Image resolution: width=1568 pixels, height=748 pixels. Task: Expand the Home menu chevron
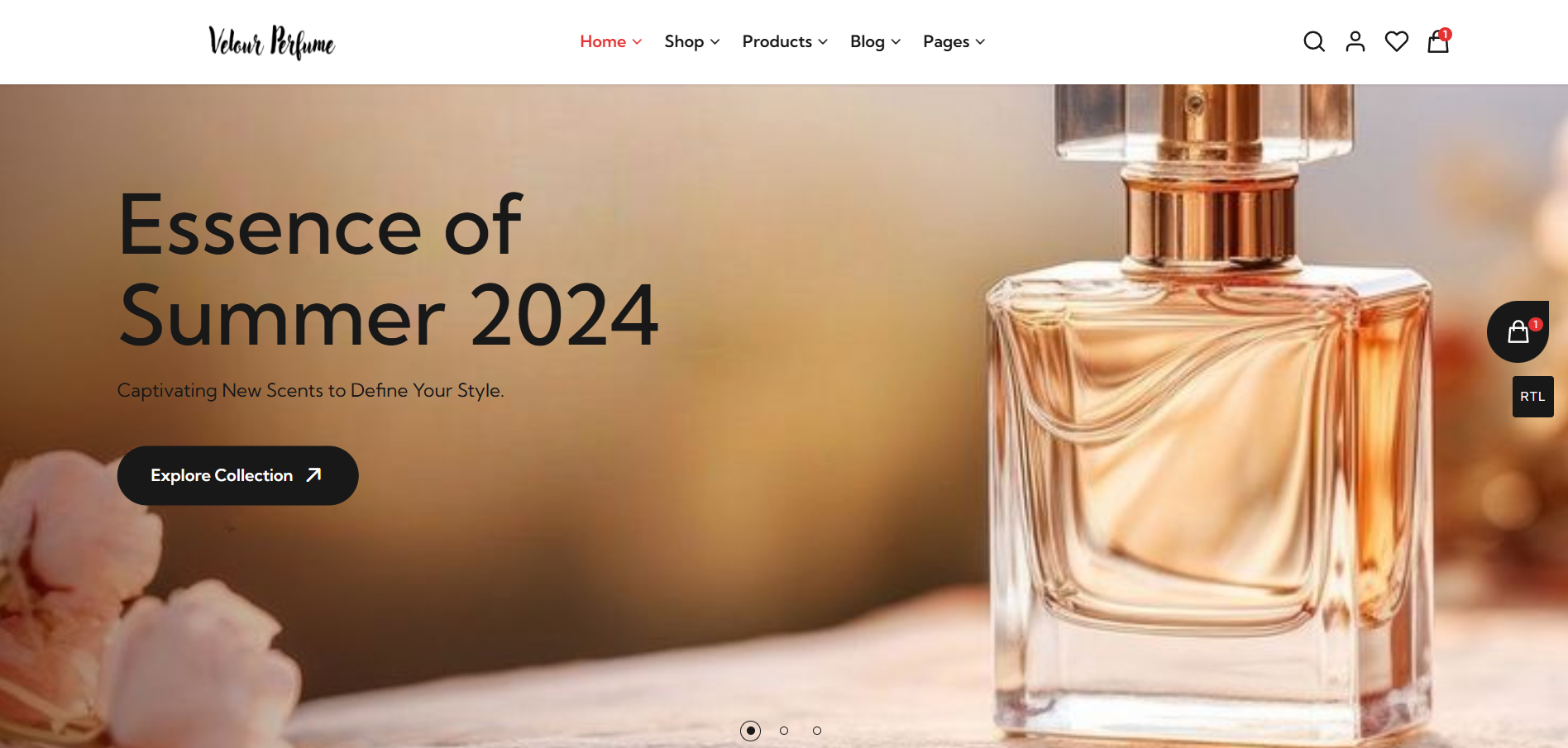tap(637, 42)
